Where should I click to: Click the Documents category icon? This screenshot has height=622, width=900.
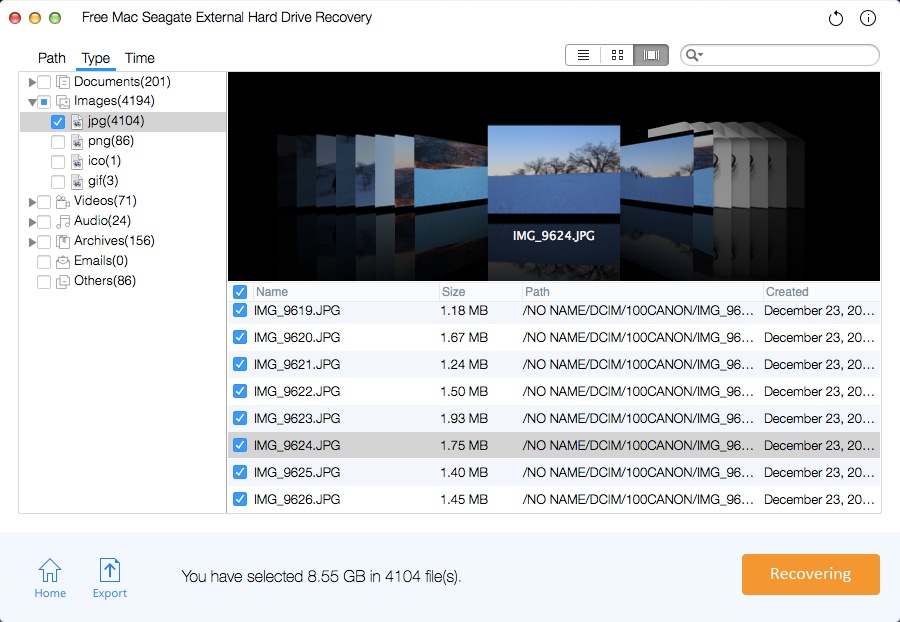[63, 82]
